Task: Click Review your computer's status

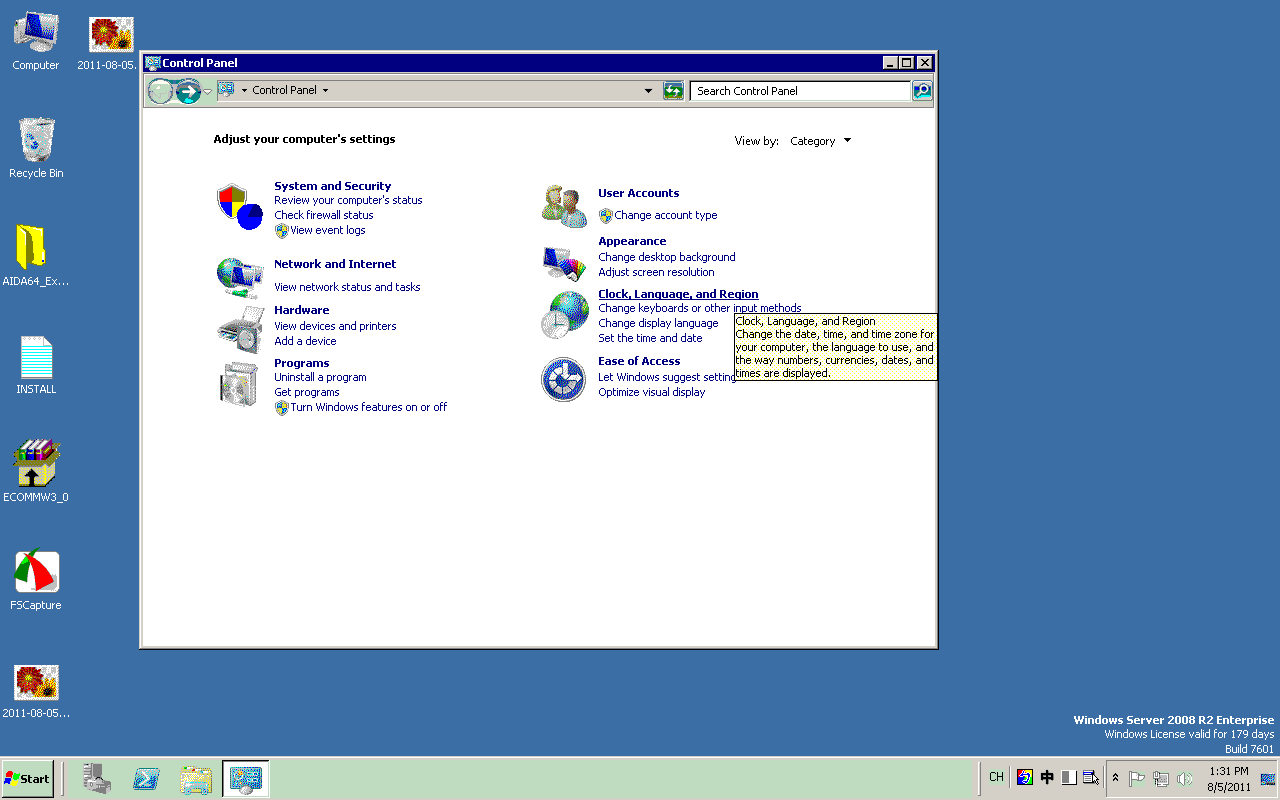Action: (x=348, y=200)
